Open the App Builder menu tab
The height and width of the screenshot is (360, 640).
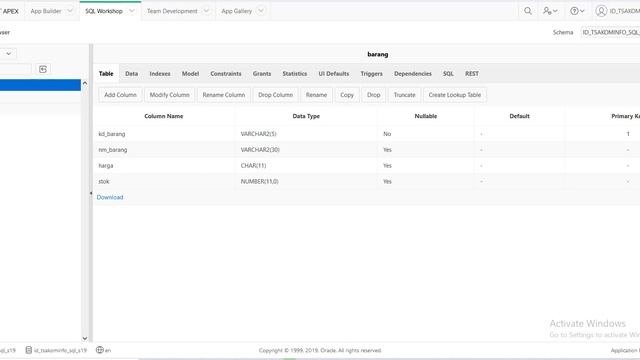pyautogui.click(x=46, y=11)
